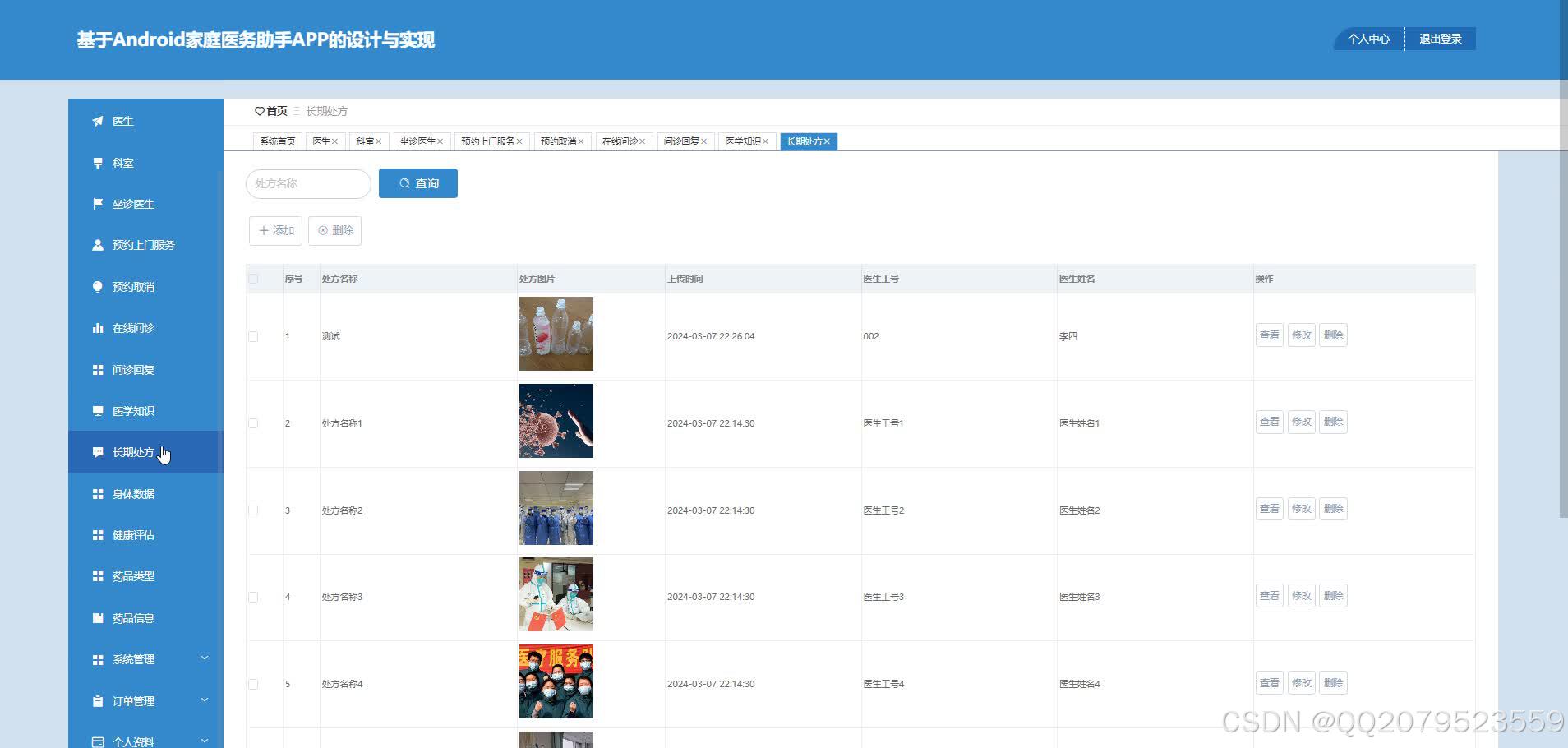Click 修改 for the 处方名称1 row

click(x=1302, y=422)
